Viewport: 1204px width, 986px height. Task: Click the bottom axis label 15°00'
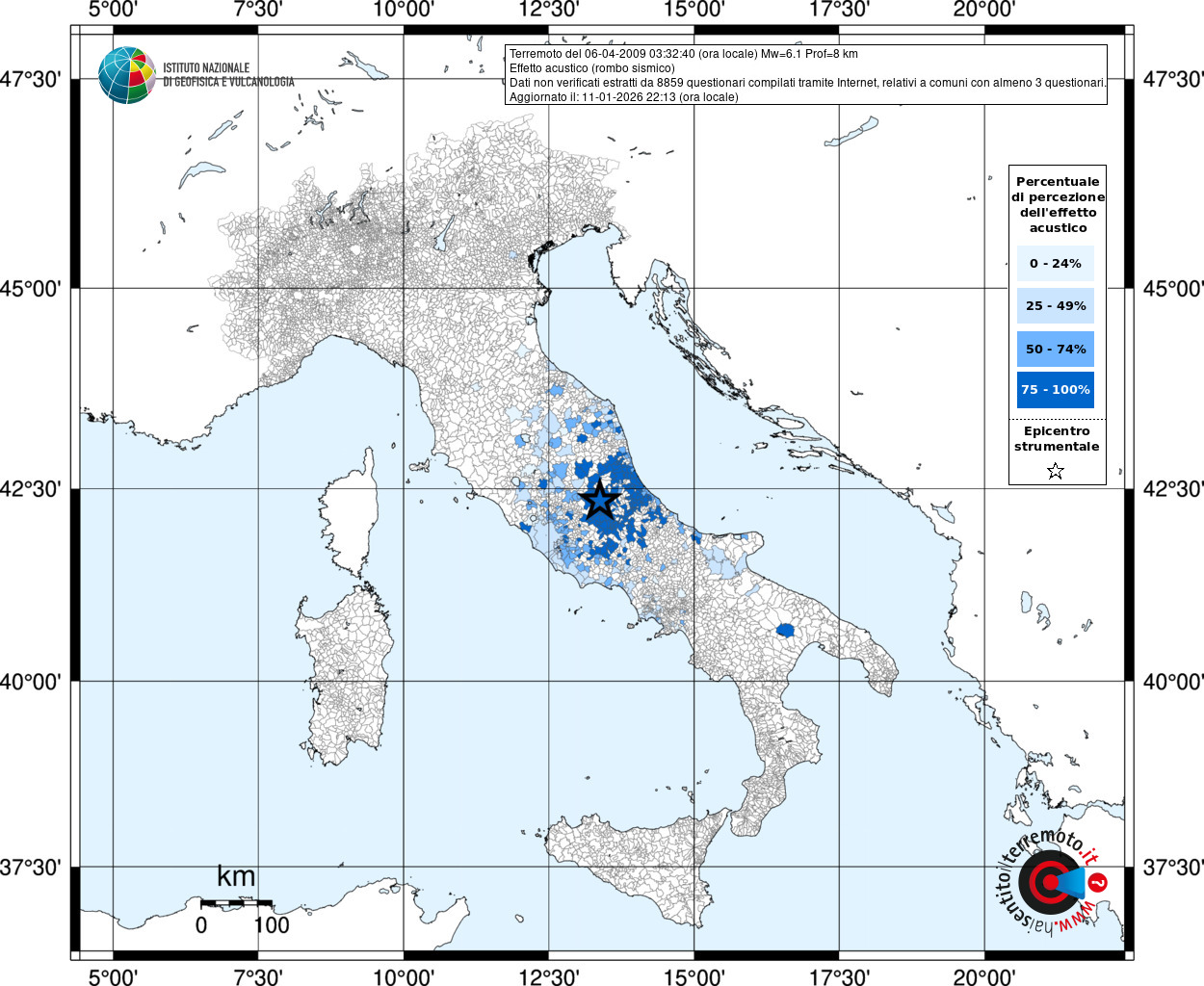click(x=694, y=977)
